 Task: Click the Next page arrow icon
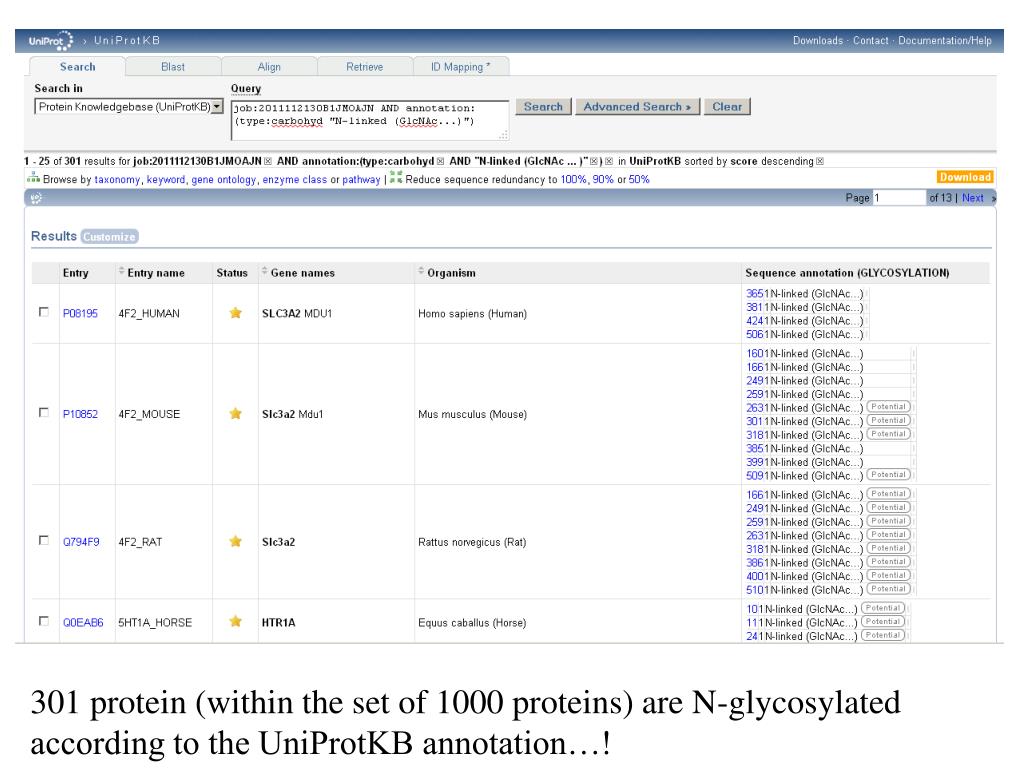click(993, 198)
